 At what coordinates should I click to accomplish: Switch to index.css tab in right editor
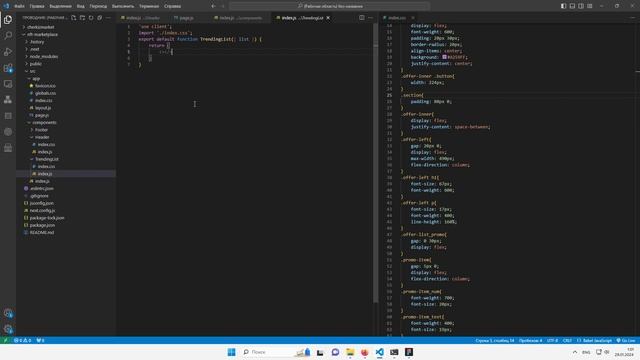click(397, 18)
